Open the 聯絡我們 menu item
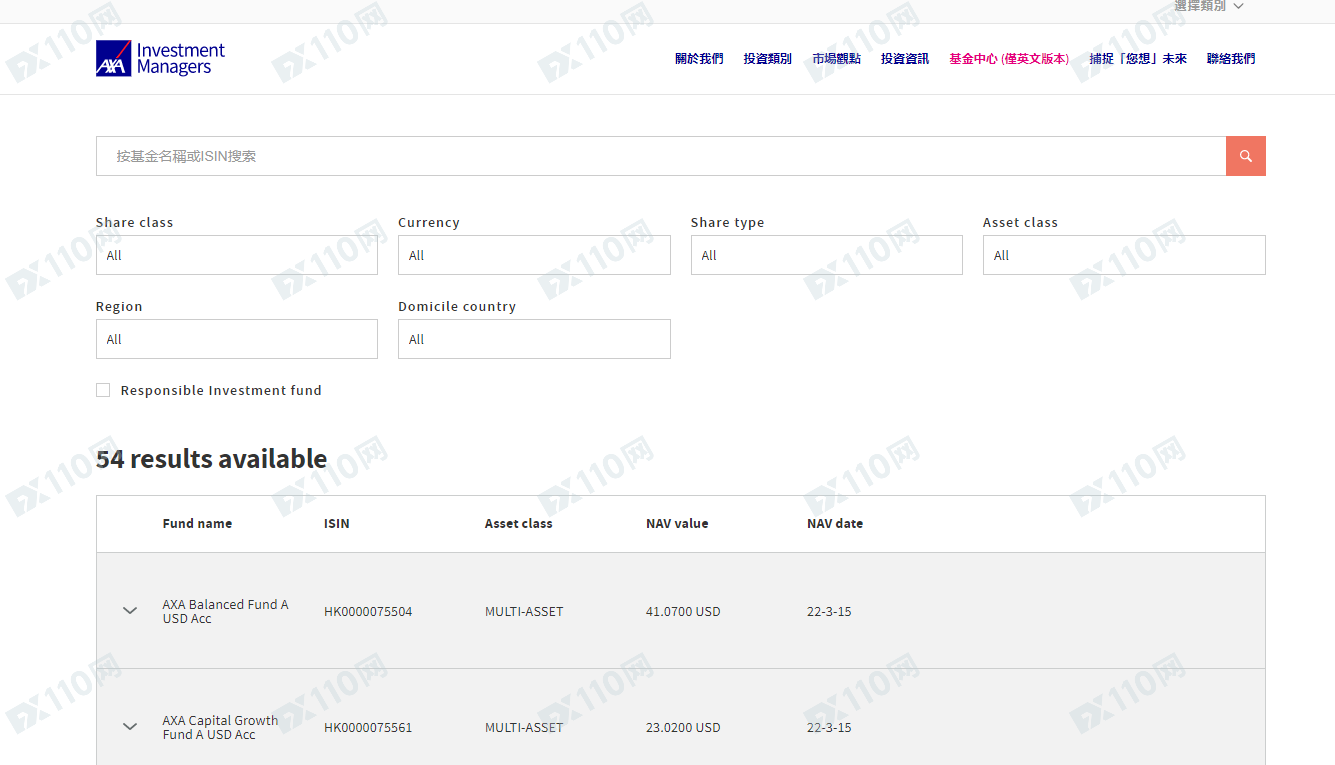This screenshot has width=1335, height=765. pyautogui.click(x=1231, y=59)
